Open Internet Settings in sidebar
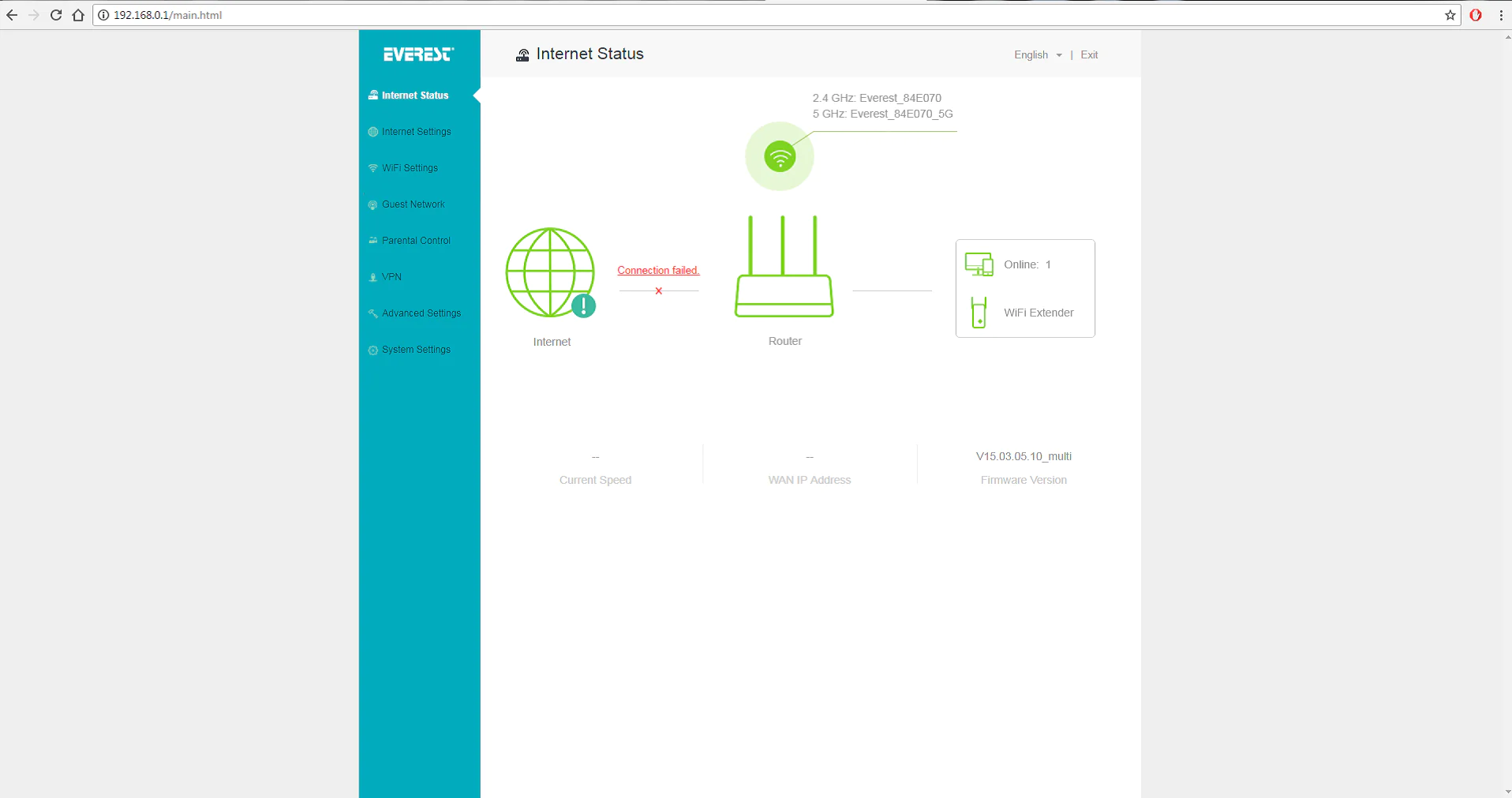Viewport: 1512px width, 798px height. coord(416,132)
